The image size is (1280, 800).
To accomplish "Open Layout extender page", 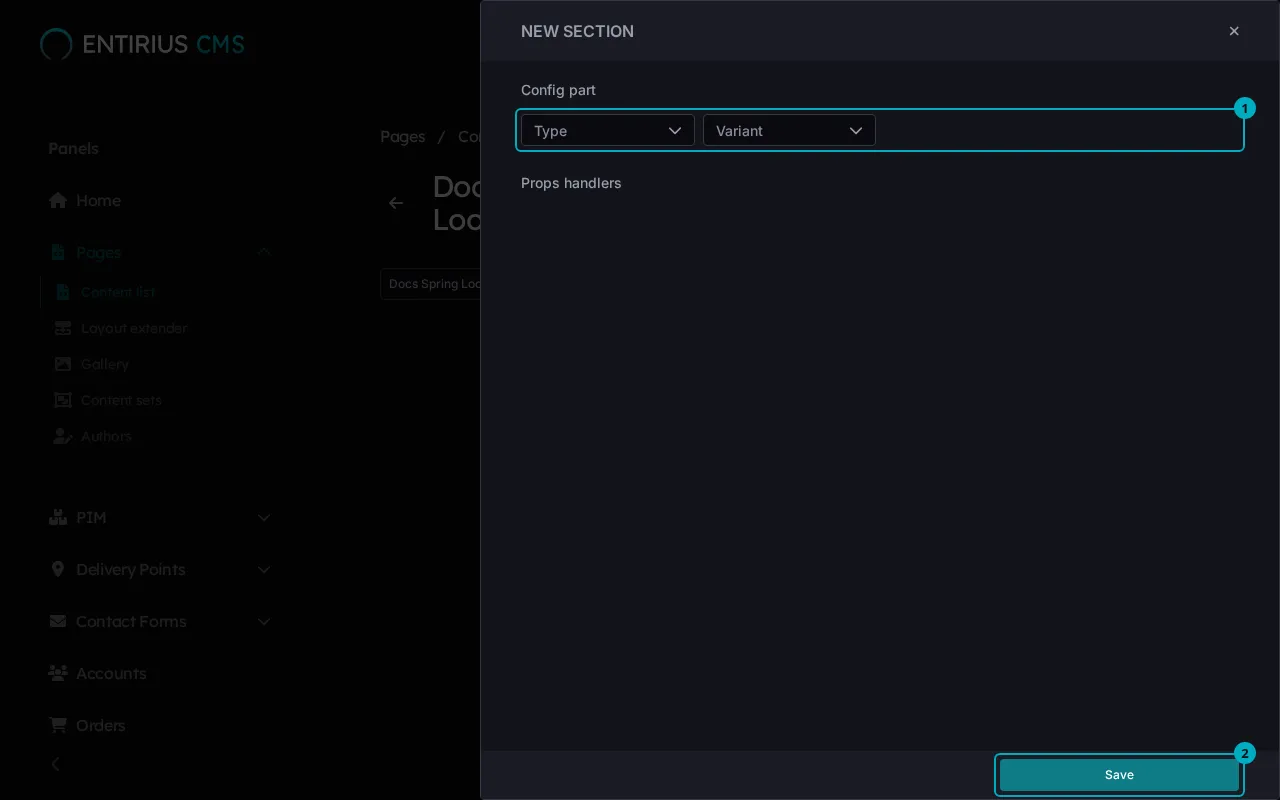I will click(x=134, y=328).
